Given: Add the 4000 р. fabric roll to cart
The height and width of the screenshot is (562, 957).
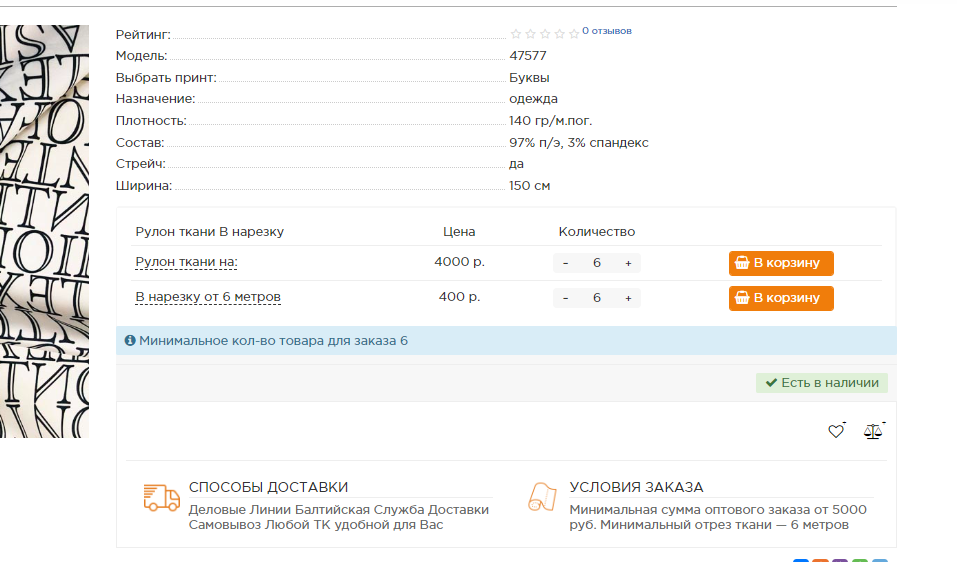Looking at the screenshot, I should pos(781,263).
